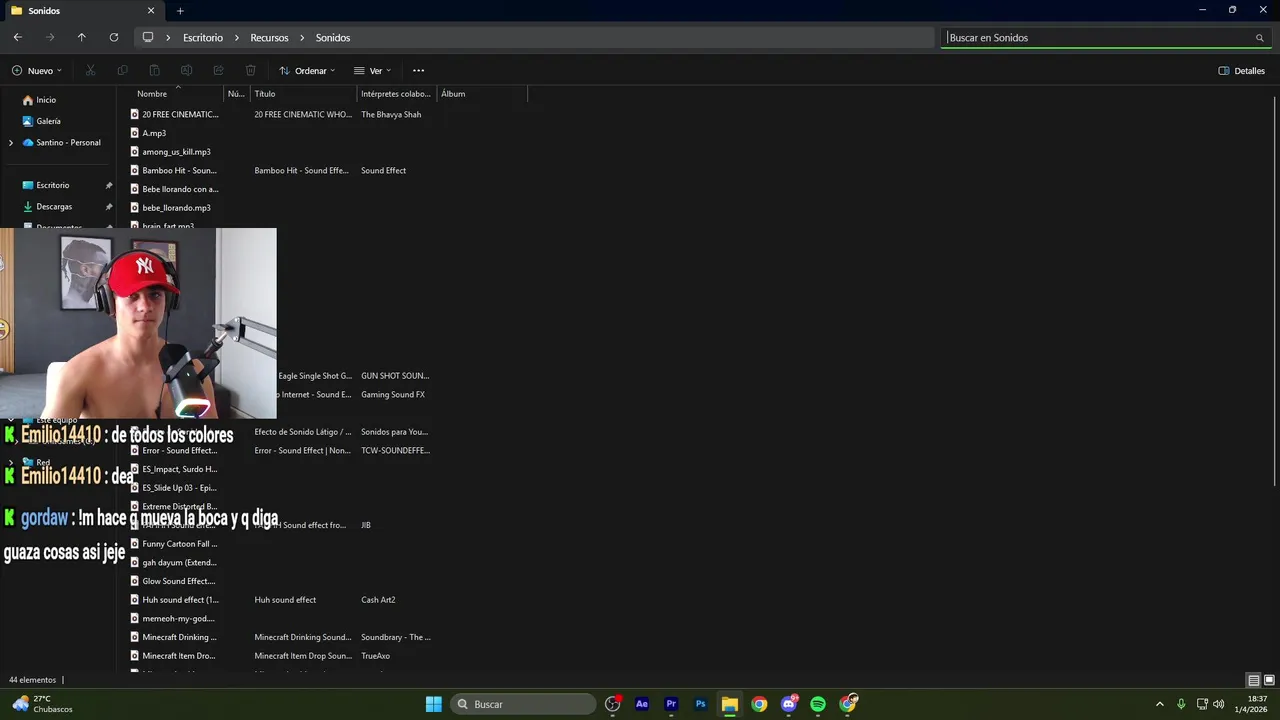Refresh the Sonidos folder view
This screenshot has height=720, width=1280.
(113, 37)
